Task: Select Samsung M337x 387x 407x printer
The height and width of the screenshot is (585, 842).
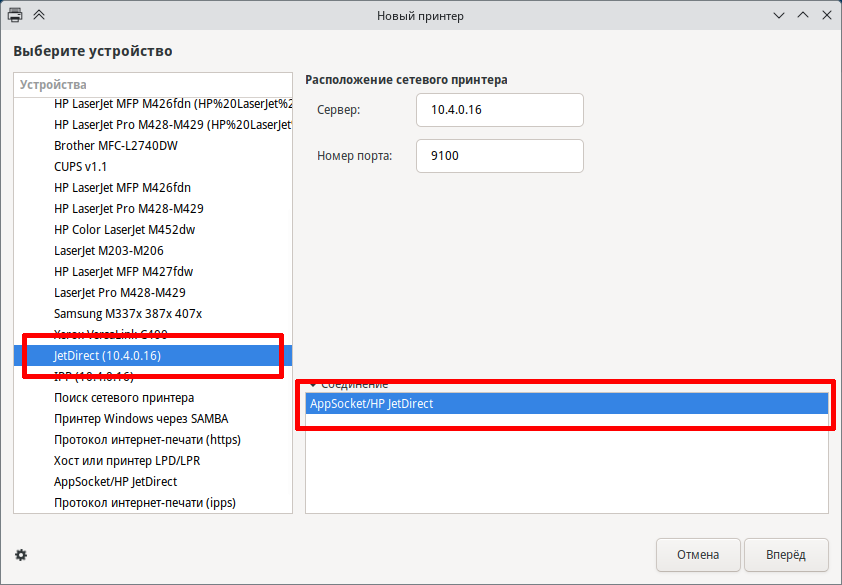Action: [127, 313]
